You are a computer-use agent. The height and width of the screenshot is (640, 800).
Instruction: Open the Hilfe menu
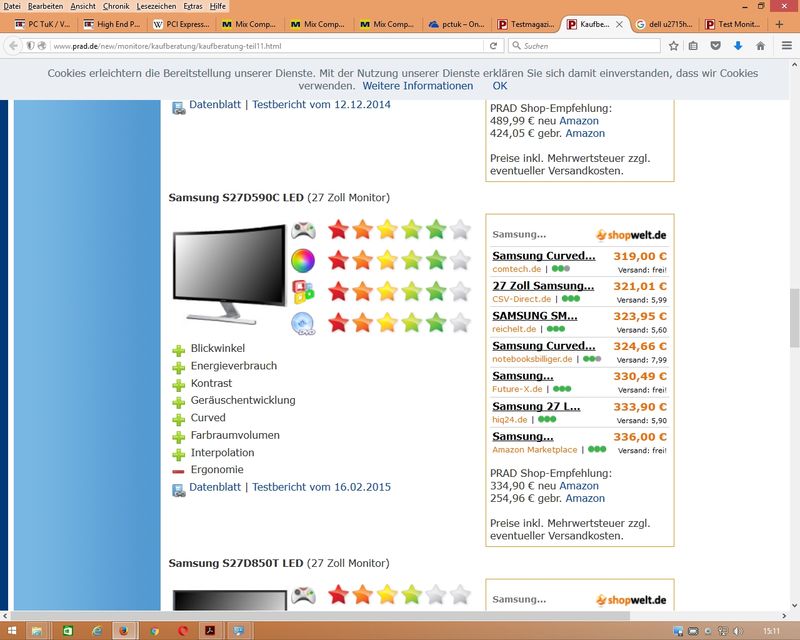point(217,6)
